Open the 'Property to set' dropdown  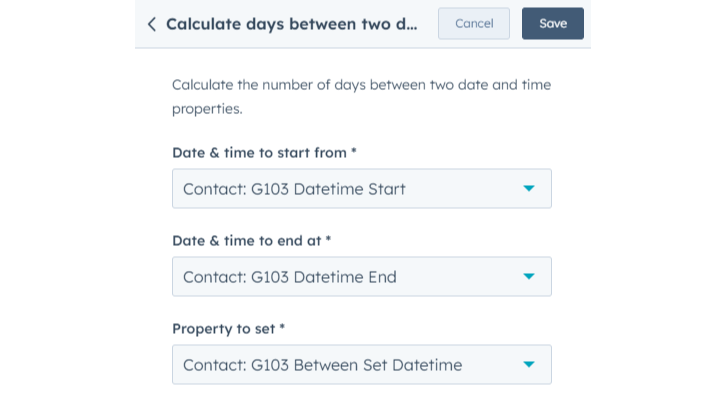pos(361,364)
